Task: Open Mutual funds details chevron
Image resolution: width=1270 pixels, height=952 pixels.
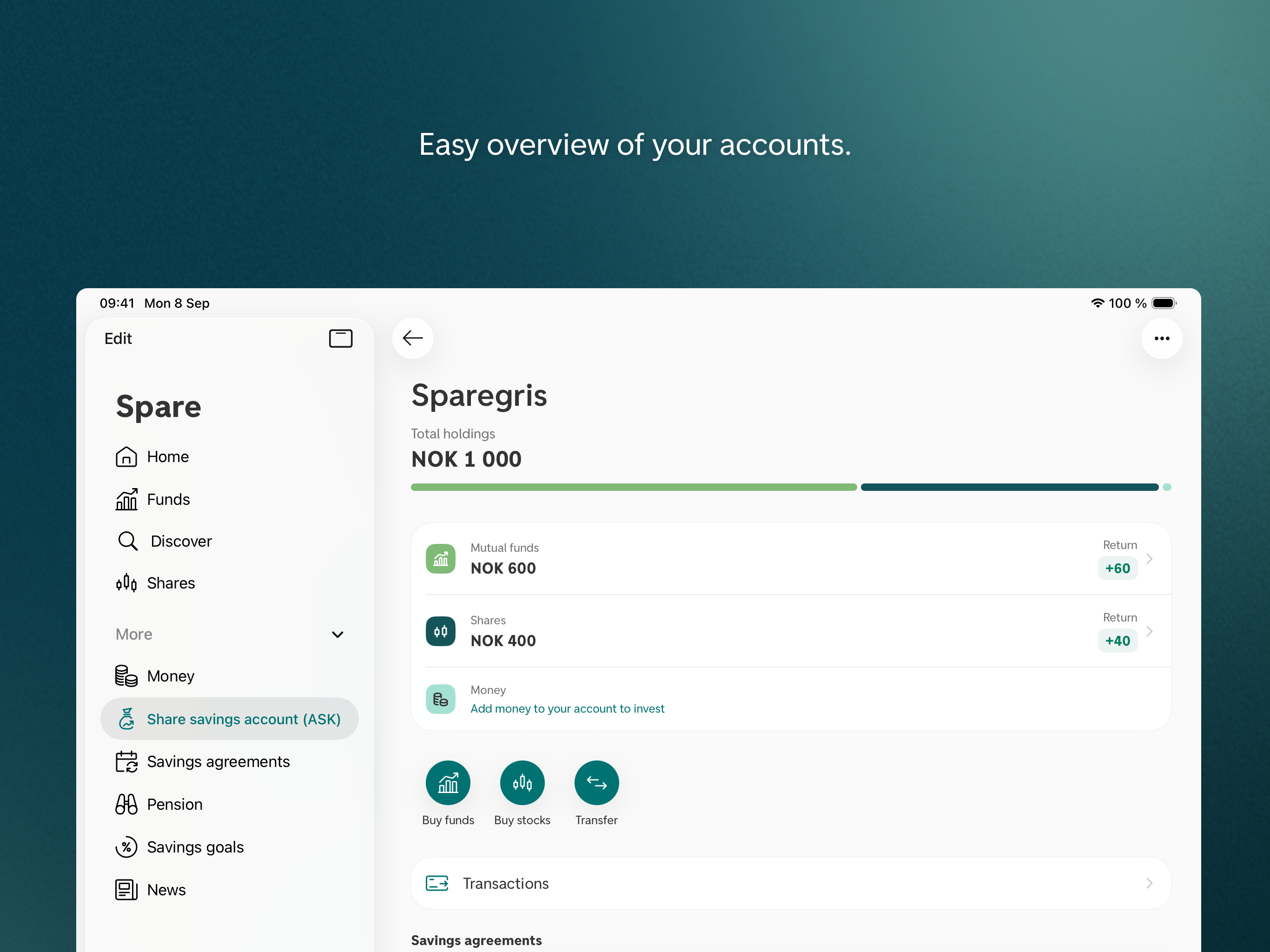Action: pos(1150,559)
